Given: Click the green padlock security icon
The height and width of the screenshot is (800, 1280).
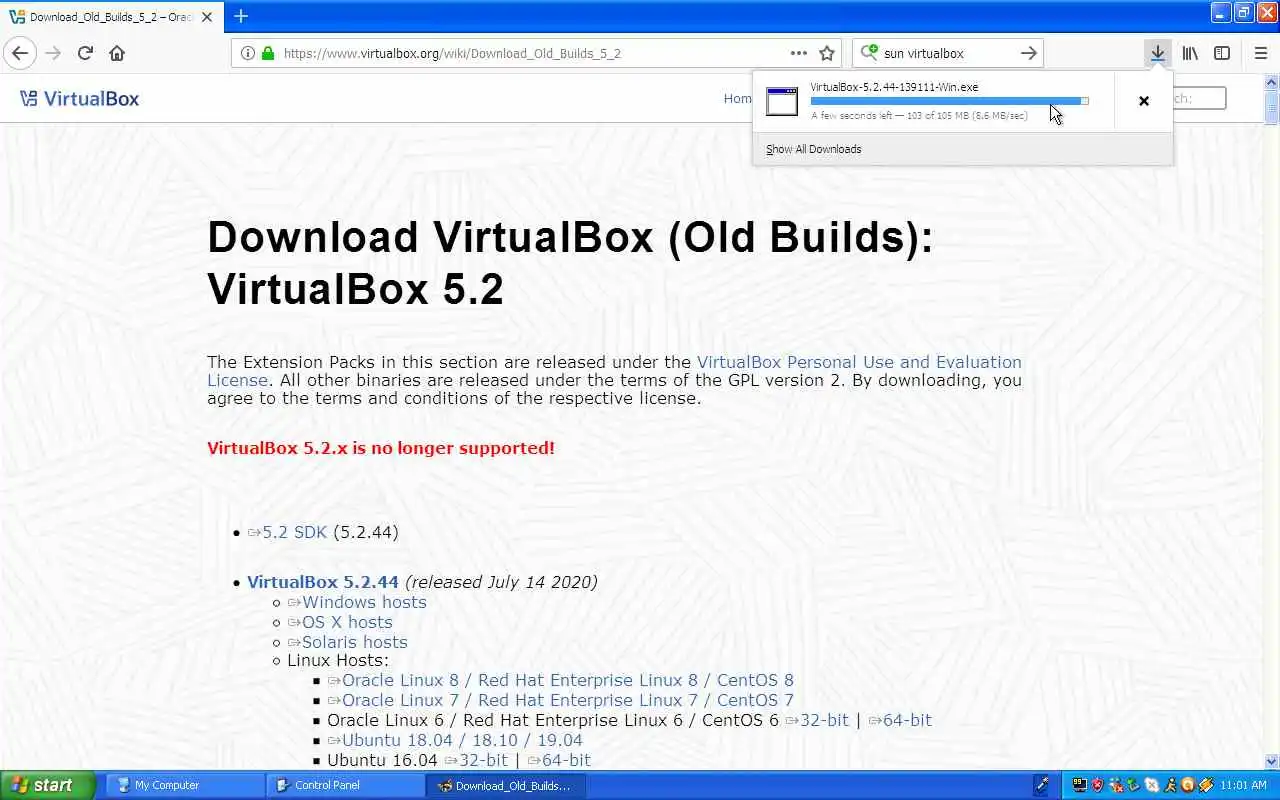Looking at the screenshot, I should pyautogui.click(x=267, y=53).
